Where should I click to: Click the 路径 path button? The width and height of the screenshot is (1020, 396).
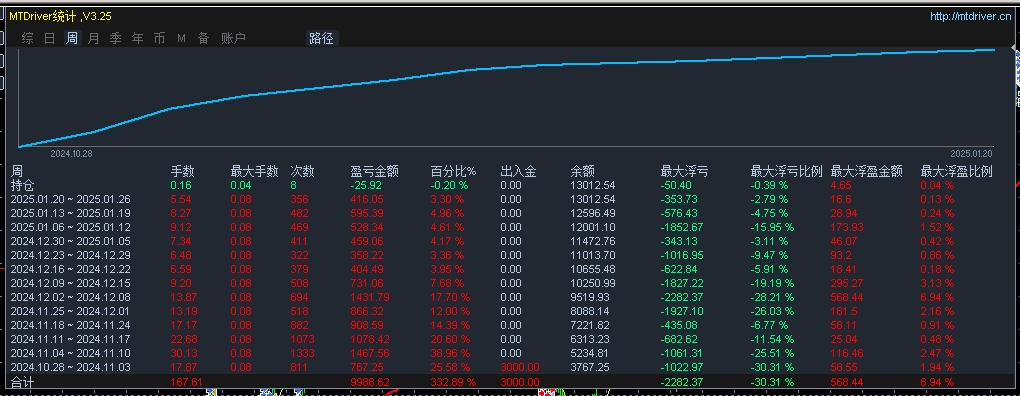pyautogui.click(x=322, y=38)
